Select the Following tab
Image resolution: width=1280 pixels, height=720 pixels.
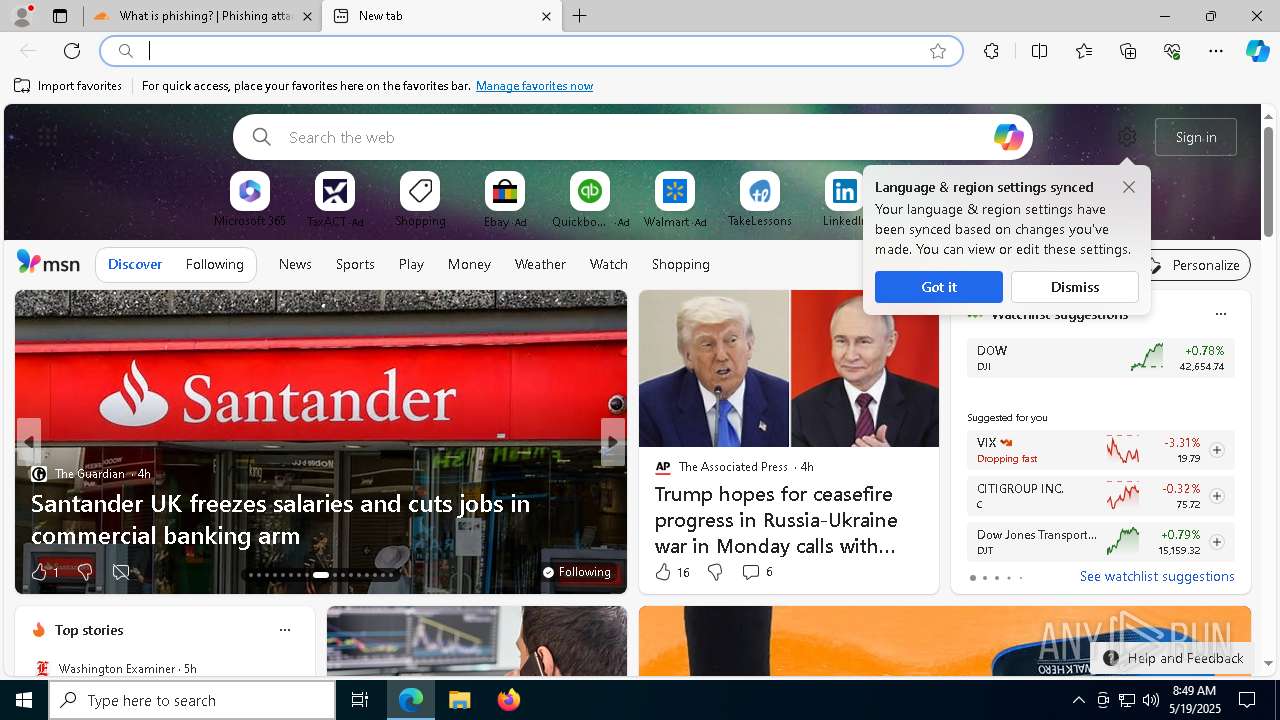214,264
